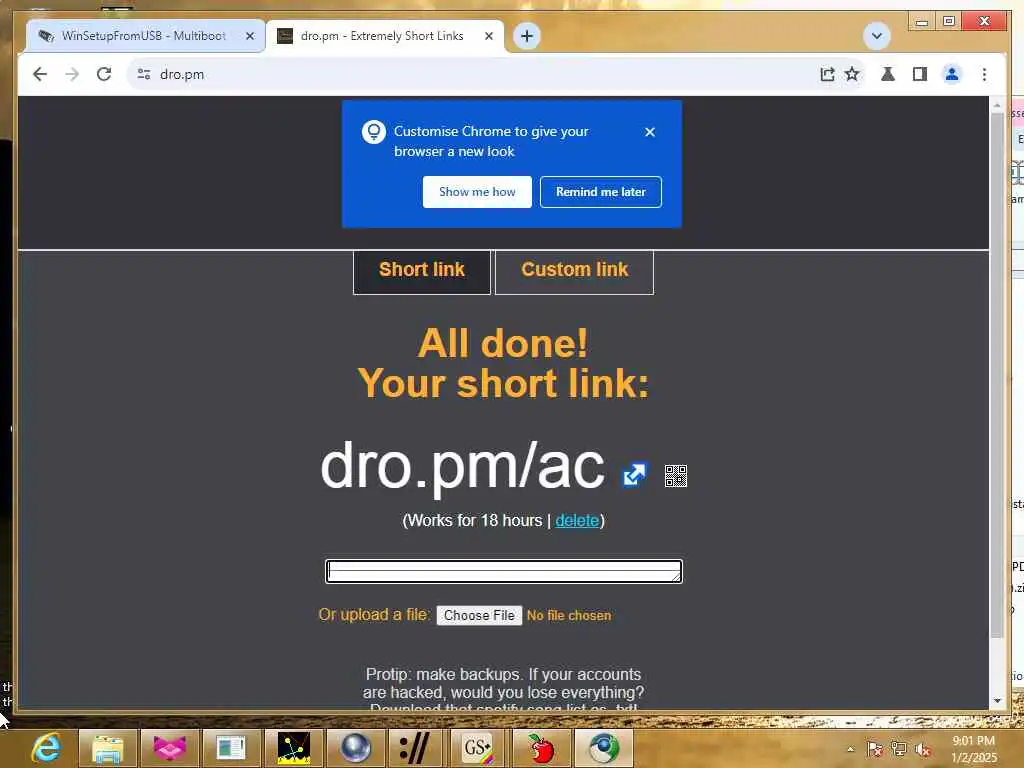
Task: Click Choose File button
Action: tap(479, 615)
